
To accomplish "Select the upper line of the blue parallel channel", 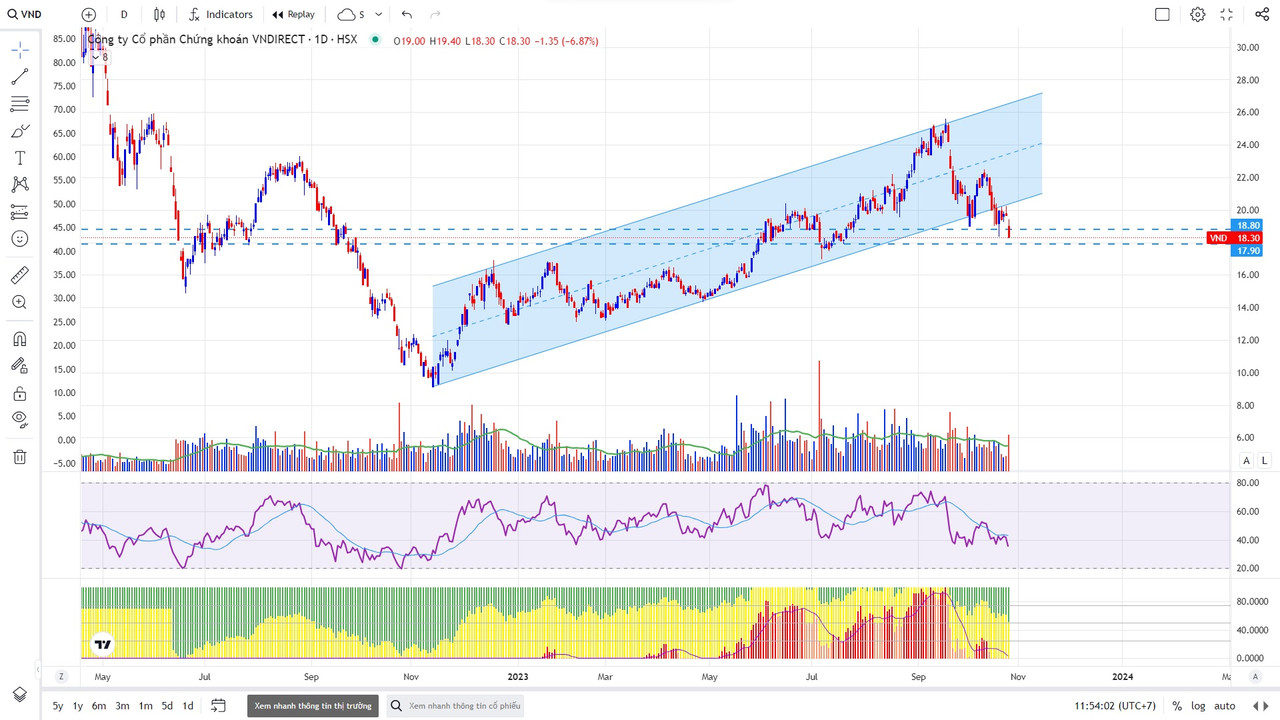I will (x=737, y=190).
